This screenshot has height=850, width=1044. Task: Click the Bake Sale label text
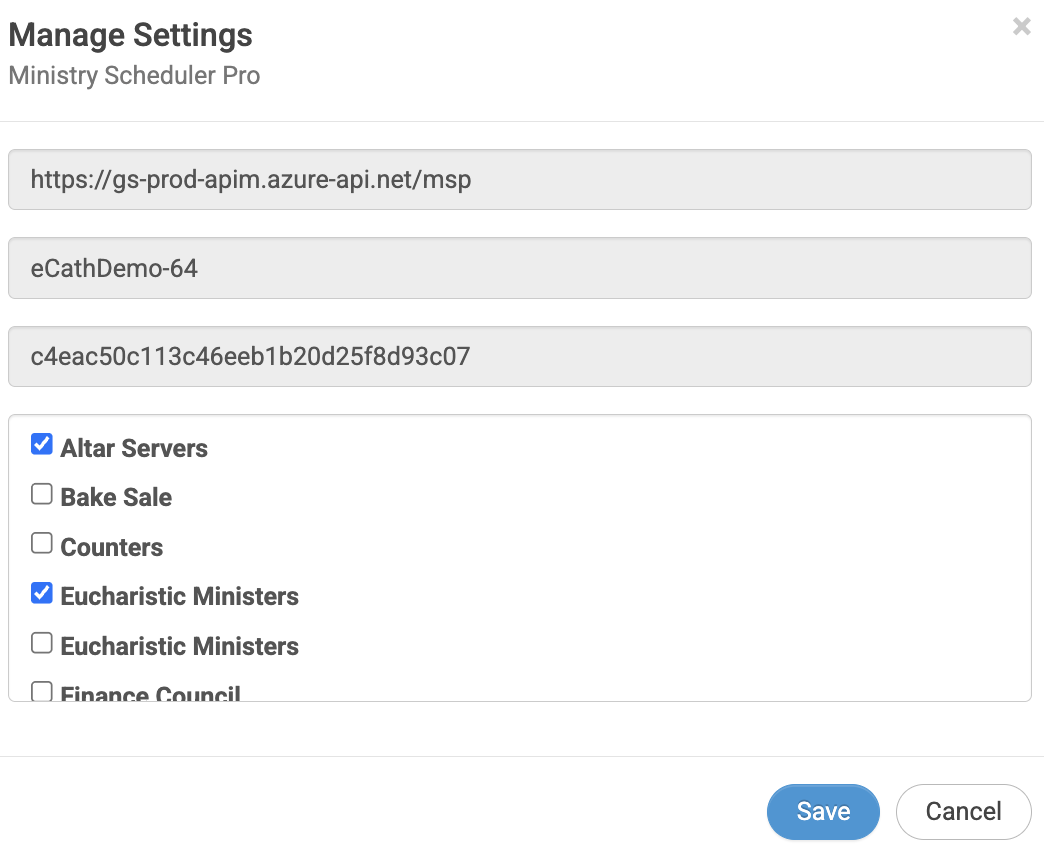tap(116, 498)
